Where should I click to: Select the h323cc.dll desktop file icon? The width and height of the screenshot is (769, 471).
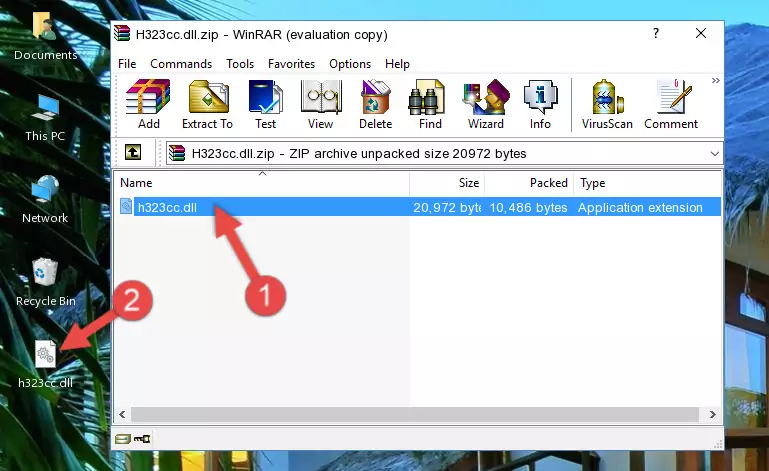(x=46, y=365)
